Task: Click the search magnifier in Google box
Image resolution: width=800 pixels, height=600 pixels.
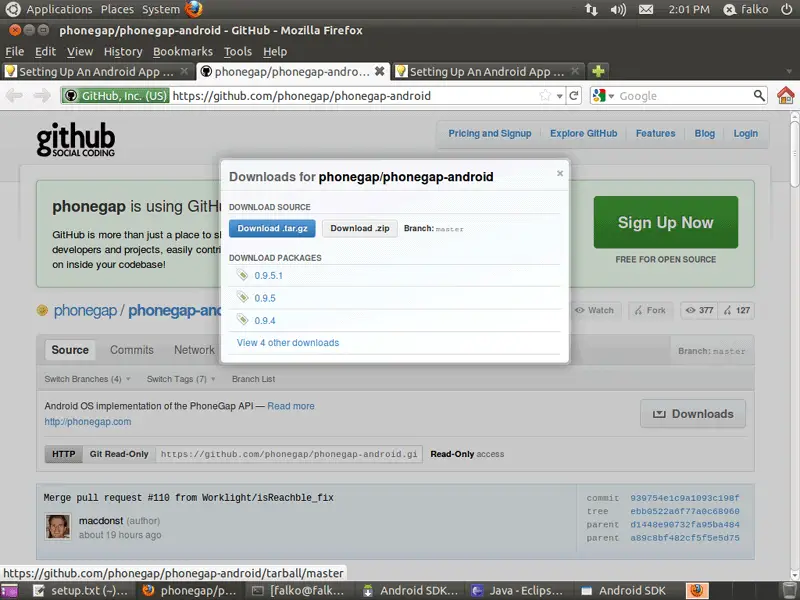Action: pos(759,95)
